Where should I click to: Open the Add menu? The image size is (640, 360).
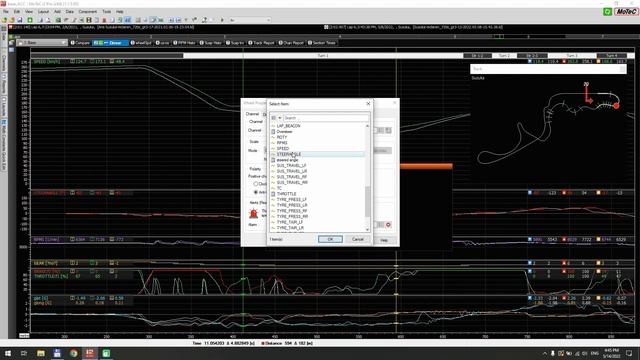tap(58, 11)
